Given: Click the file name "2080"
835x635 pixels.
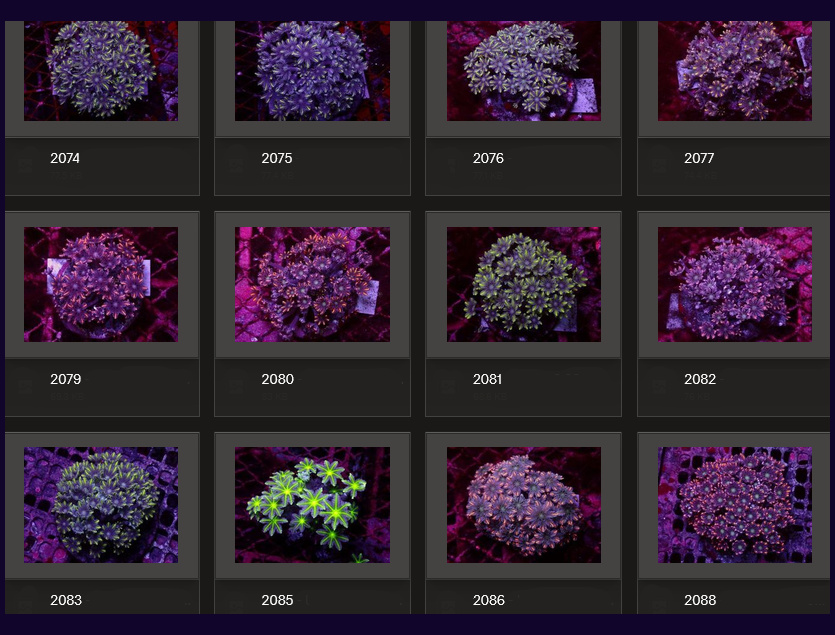Looking at the screenshot, I should click(x=277, y=379).
